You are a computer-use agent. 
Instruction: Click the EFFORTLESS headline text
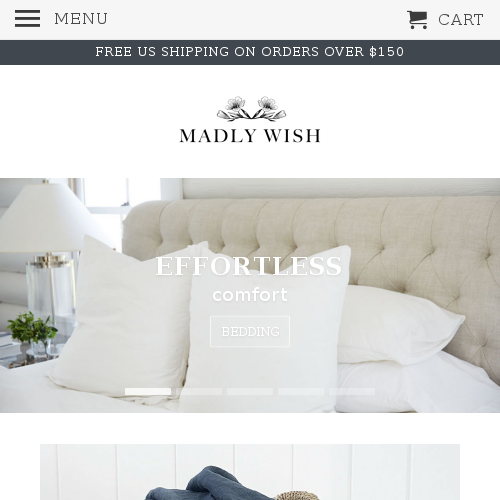coord(249,266)
